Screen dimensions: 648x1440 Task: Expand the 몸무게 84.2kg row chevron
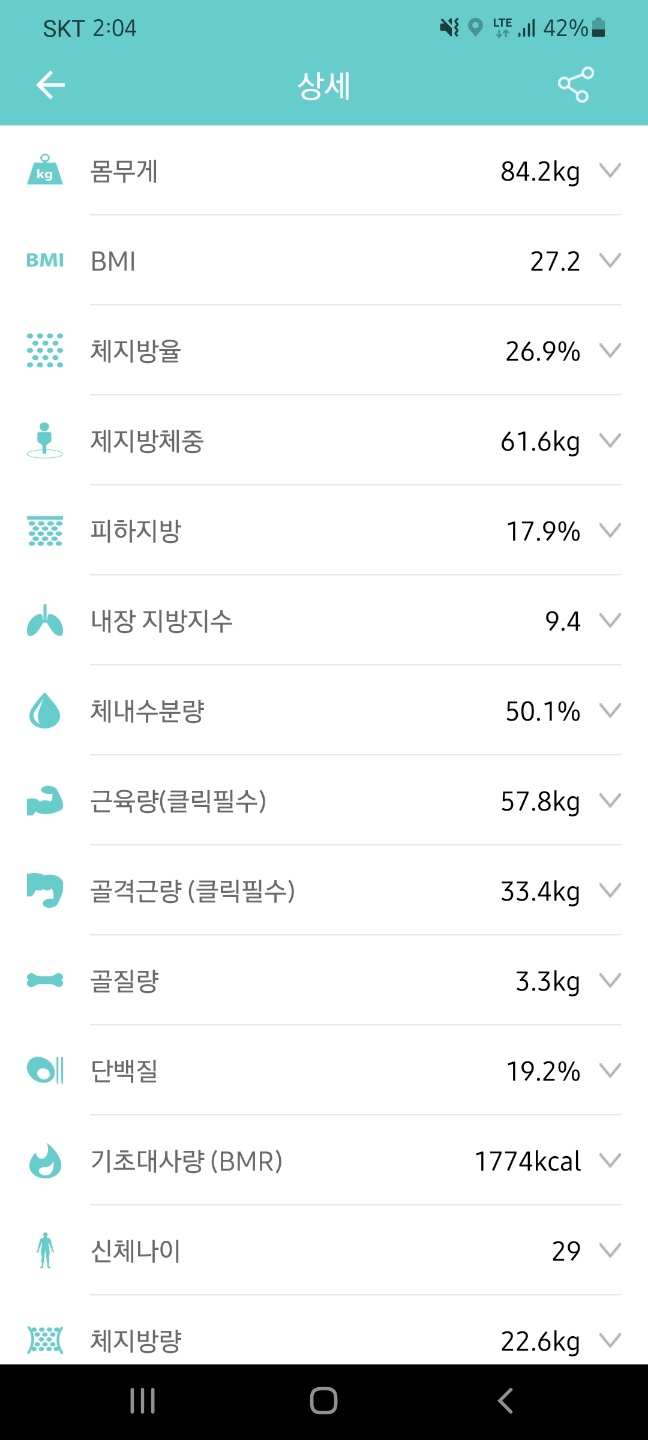pos(610,171)
